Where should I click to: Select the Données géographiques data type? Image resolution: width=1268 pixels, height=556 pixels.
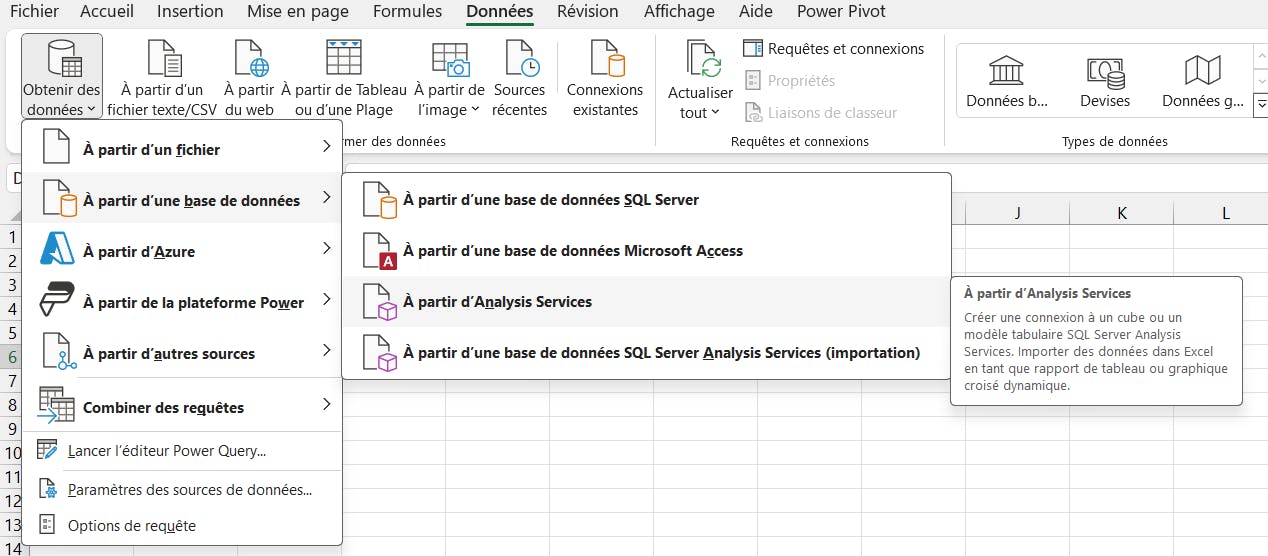(x=1203, y=81)
